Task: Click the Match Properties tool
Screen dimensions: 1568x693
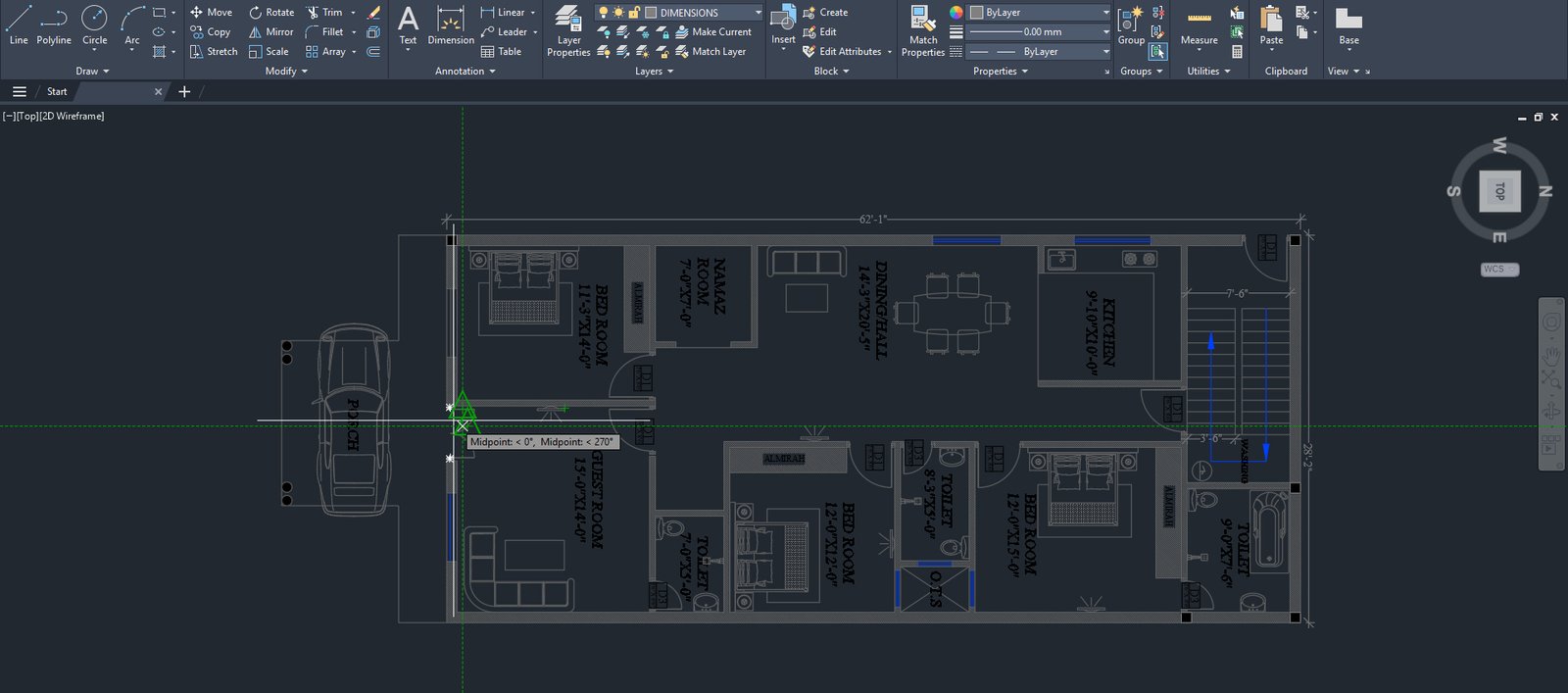Action: [x=922, y=29]
